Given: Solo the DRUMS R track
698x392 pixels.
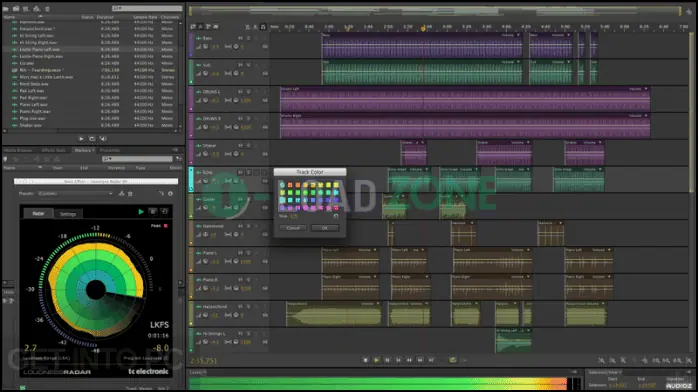Looking at the screenshot, I should point(248,118).
